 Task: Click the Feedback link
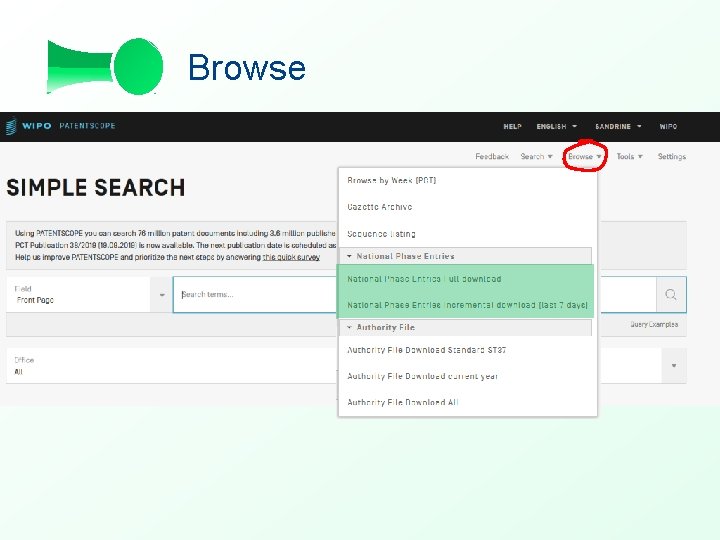pos(492,157)
